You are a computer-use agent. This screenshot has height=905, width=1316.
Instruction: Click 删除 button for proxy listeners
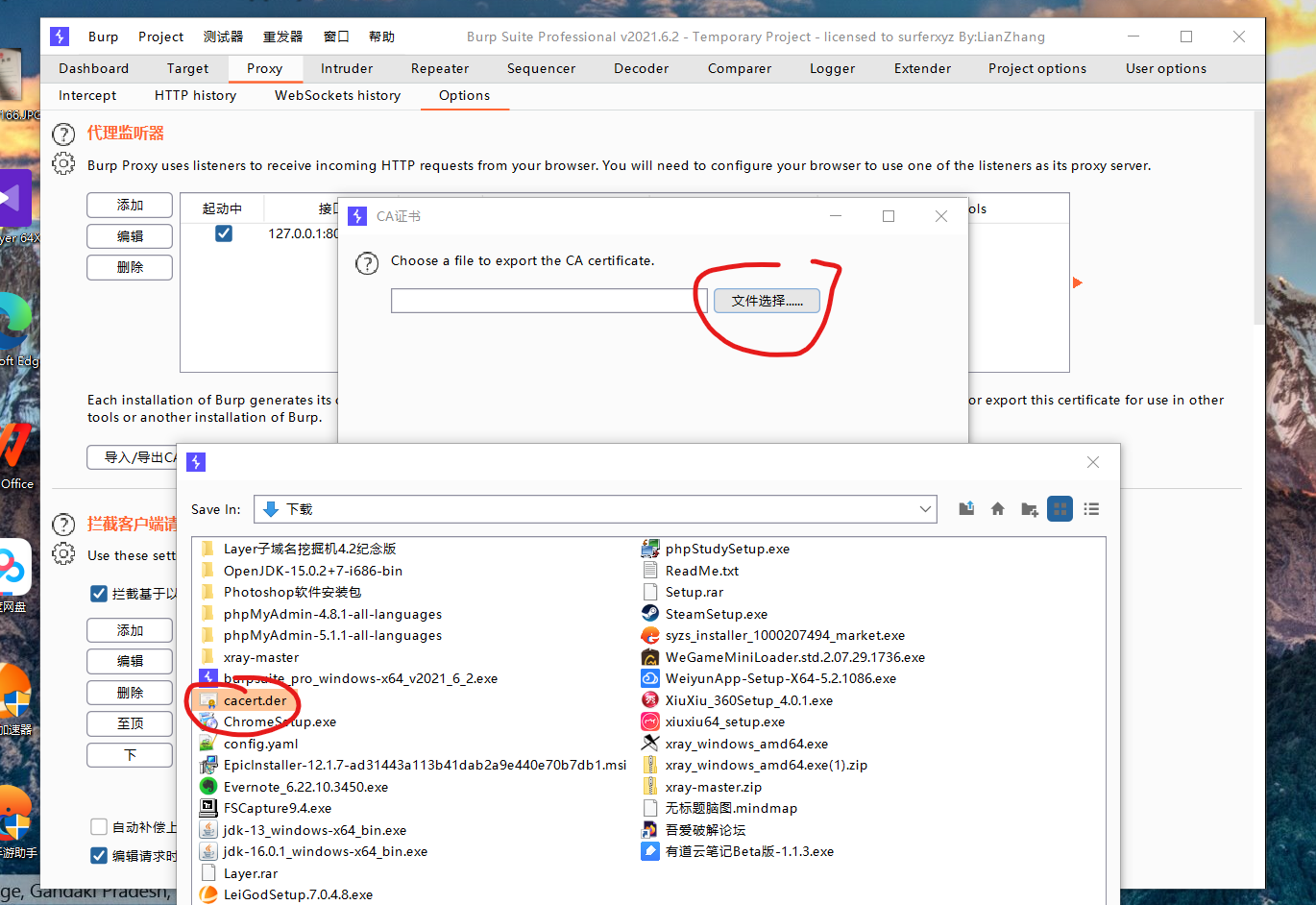tap(130, 267)
